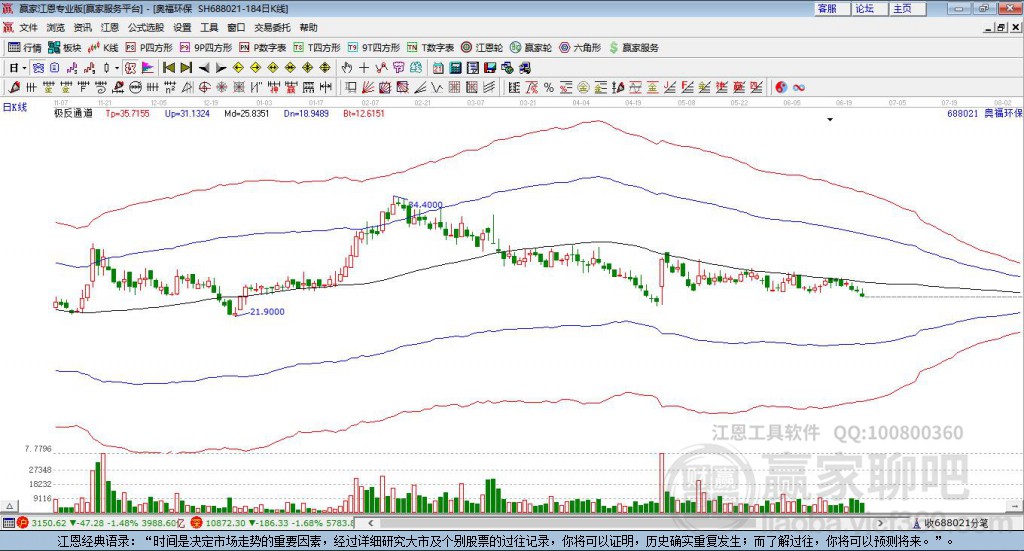Click the first yellow diamond arrow icon

pyautogui.click(x=238, y=68)
